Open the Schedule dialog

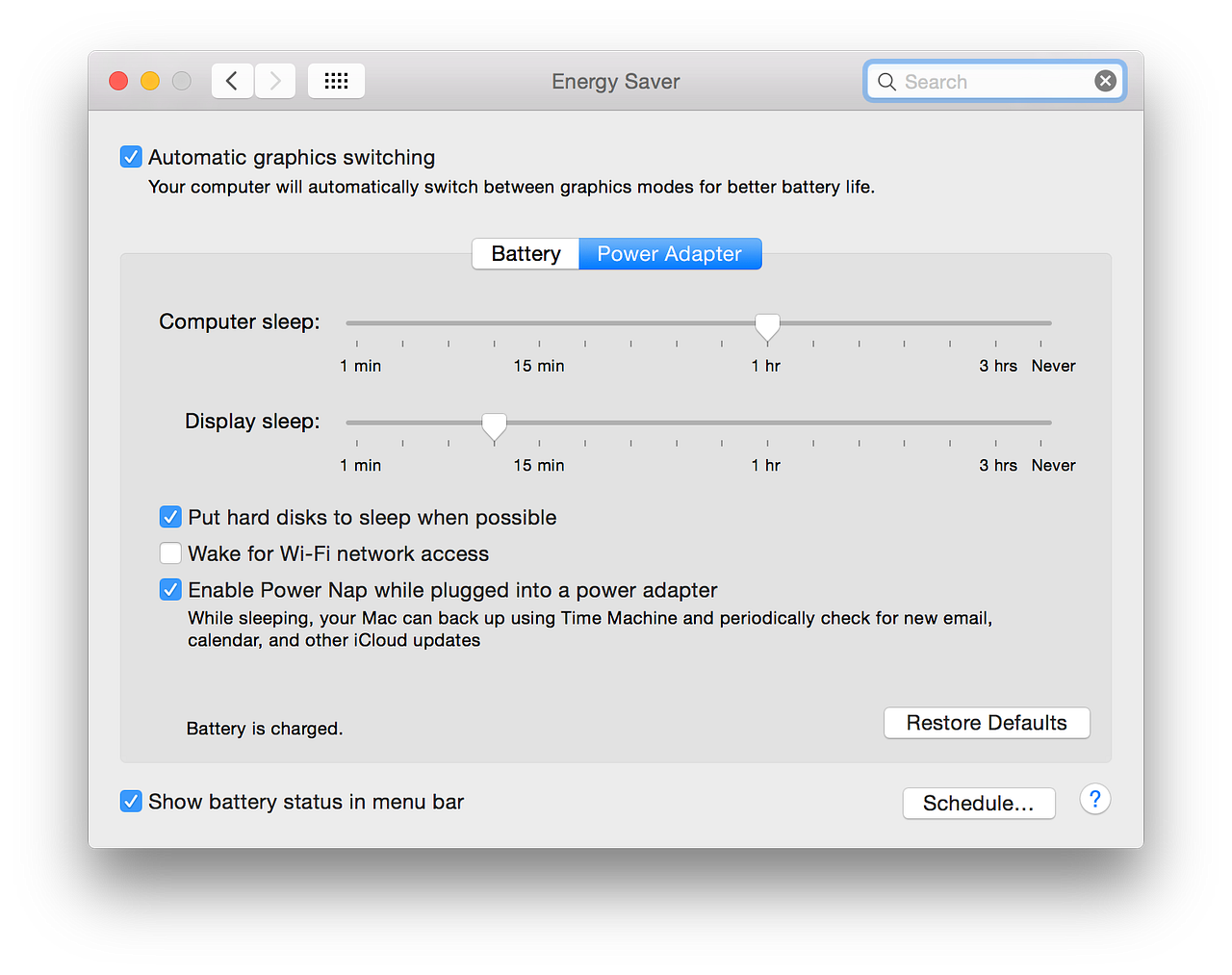click(978, 803)
